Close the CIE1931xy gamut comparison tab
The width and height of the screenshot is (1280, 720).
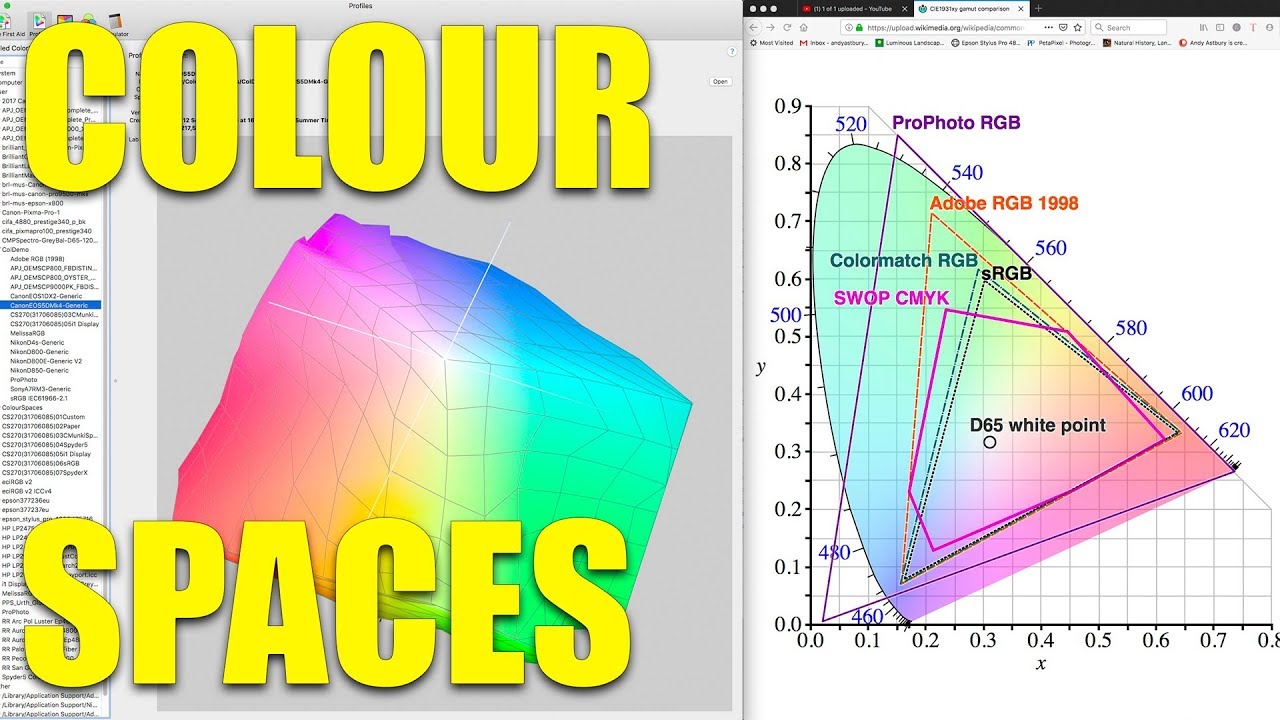tap(1020, 8)
